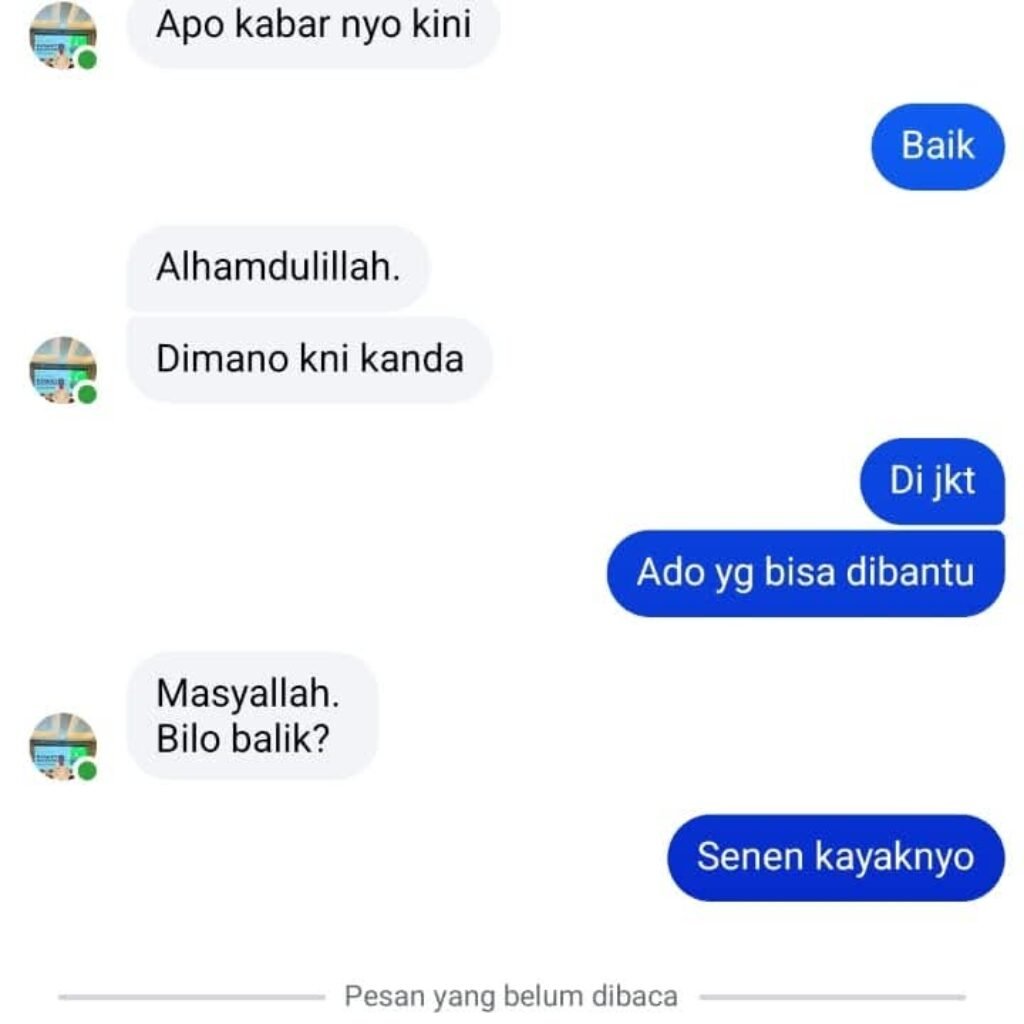The height and width of the screenshot is (1024, 1024).
Task: Tap the 'Senen kayaknyo' sent message
Action: click(835, 857)
